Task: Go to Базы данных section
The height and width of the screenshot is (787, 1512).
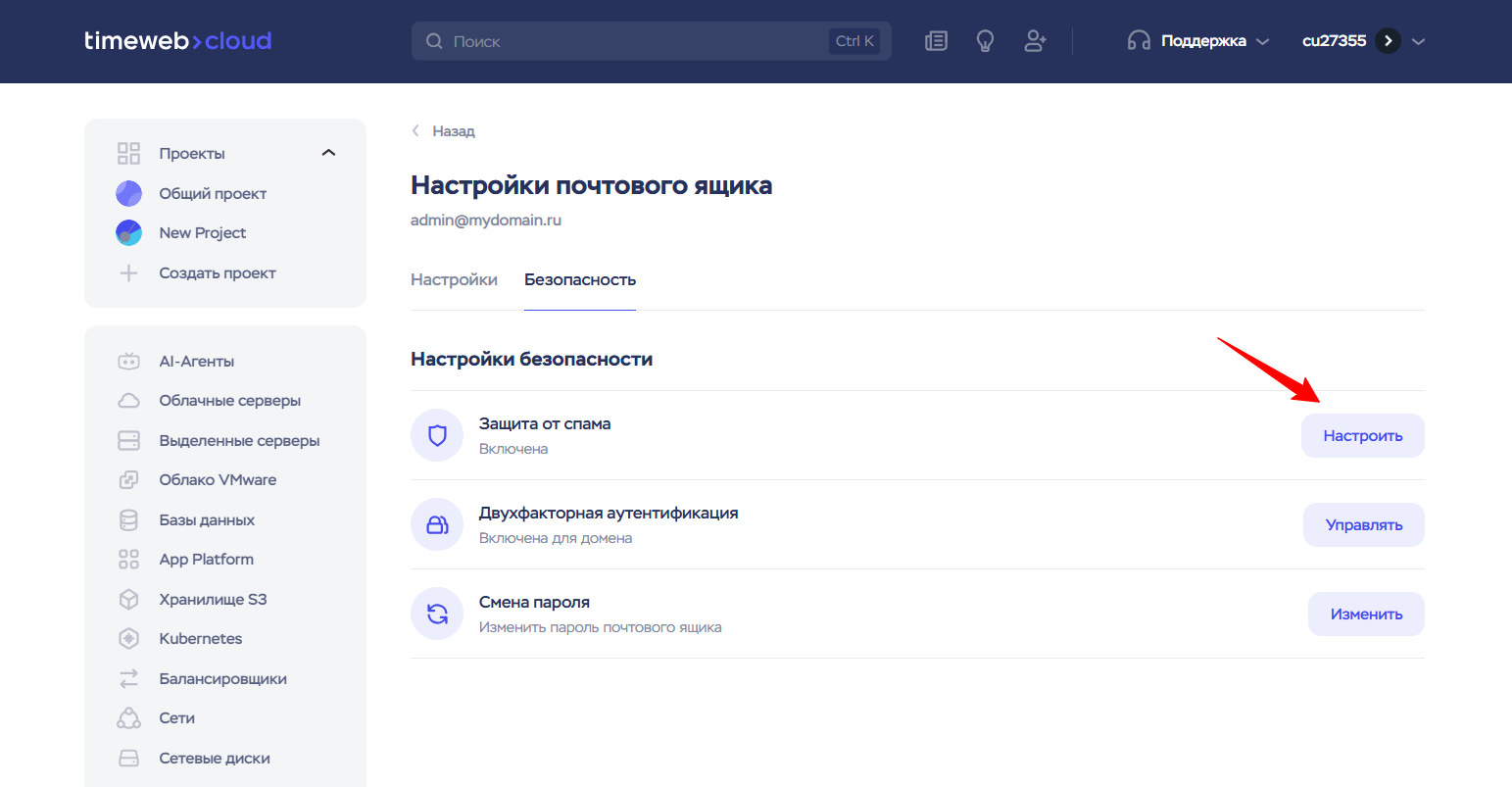Action: coord(207,520)
